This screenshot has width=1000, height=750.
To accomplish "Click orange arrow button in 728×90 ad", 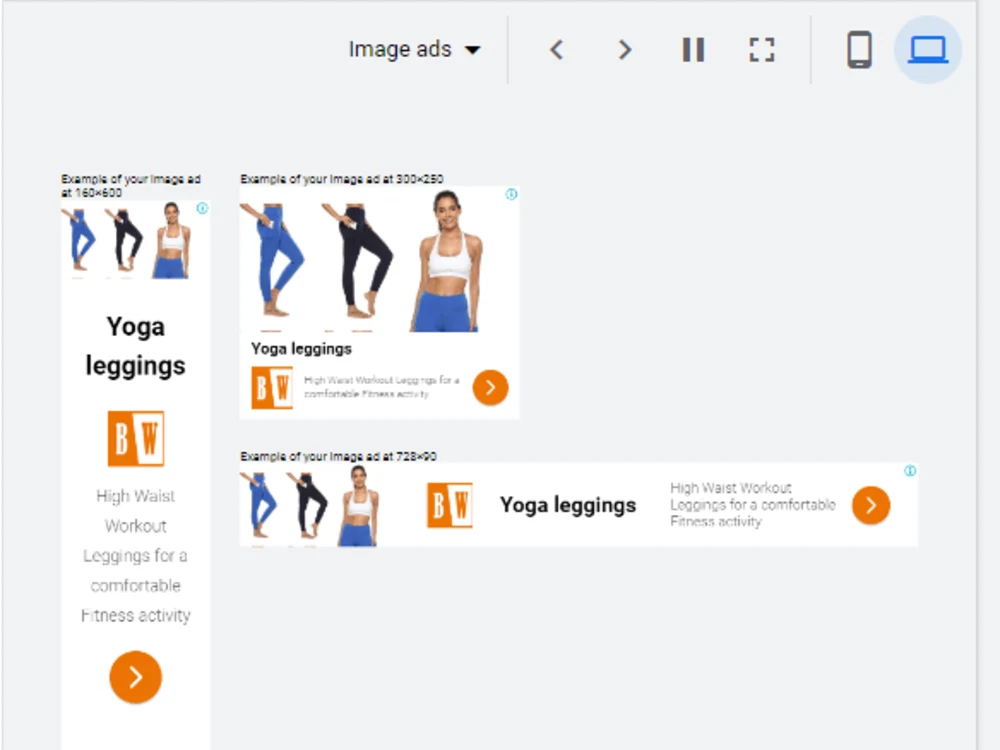I will (x=871, y=505).
